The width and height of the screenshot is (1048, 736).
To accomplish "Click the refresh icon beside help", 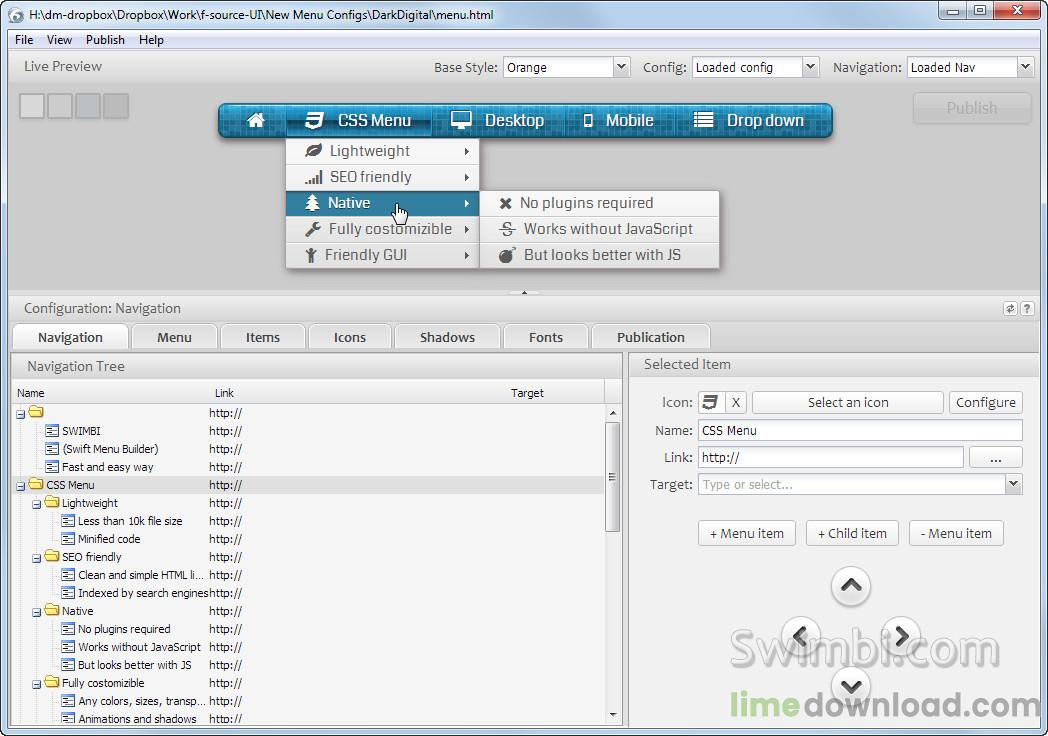I will coord(1011,309).
